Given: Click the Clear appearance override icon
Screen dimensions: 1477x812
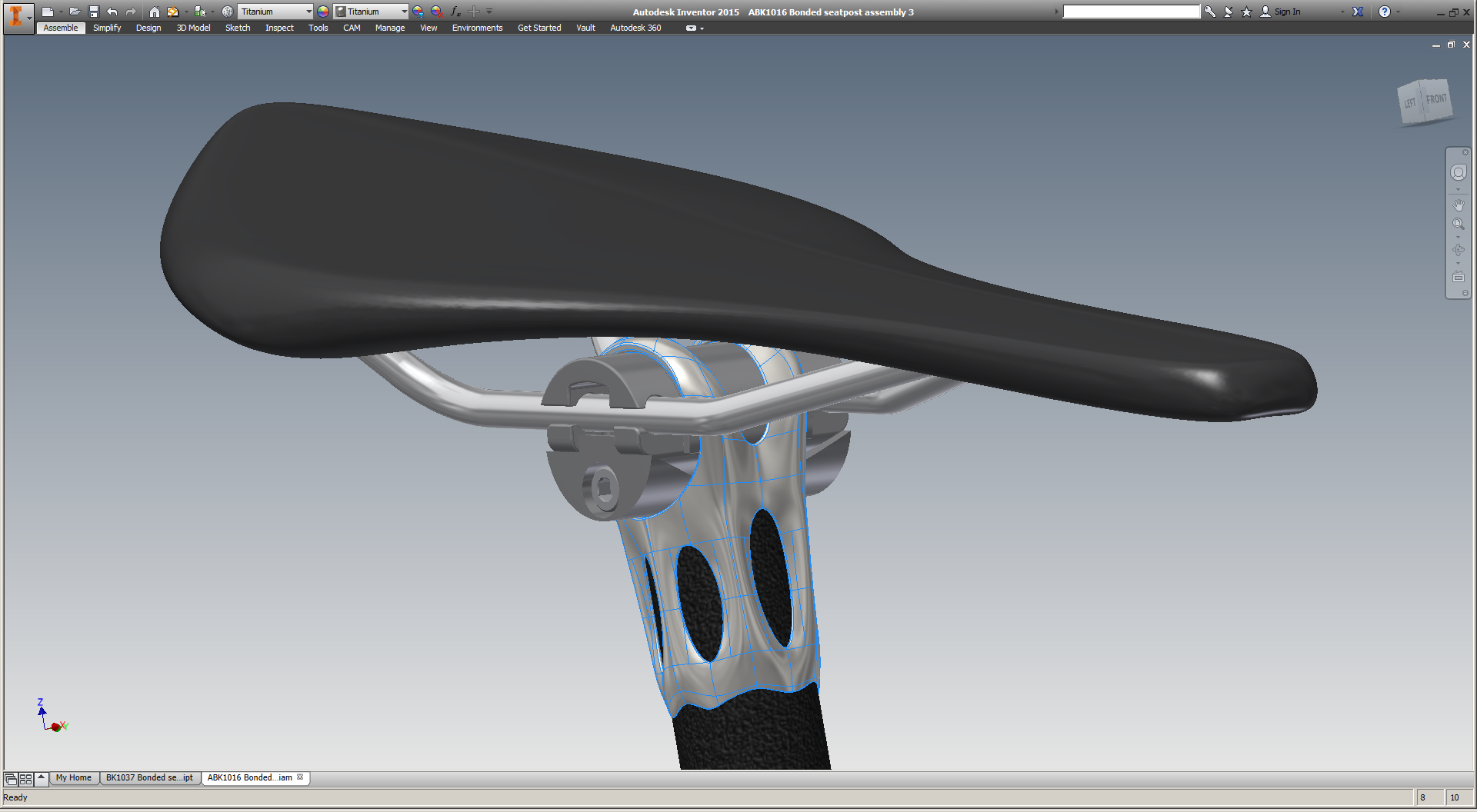Looking at the screenshot, I should pyautogui.click(x=437, y=12).
